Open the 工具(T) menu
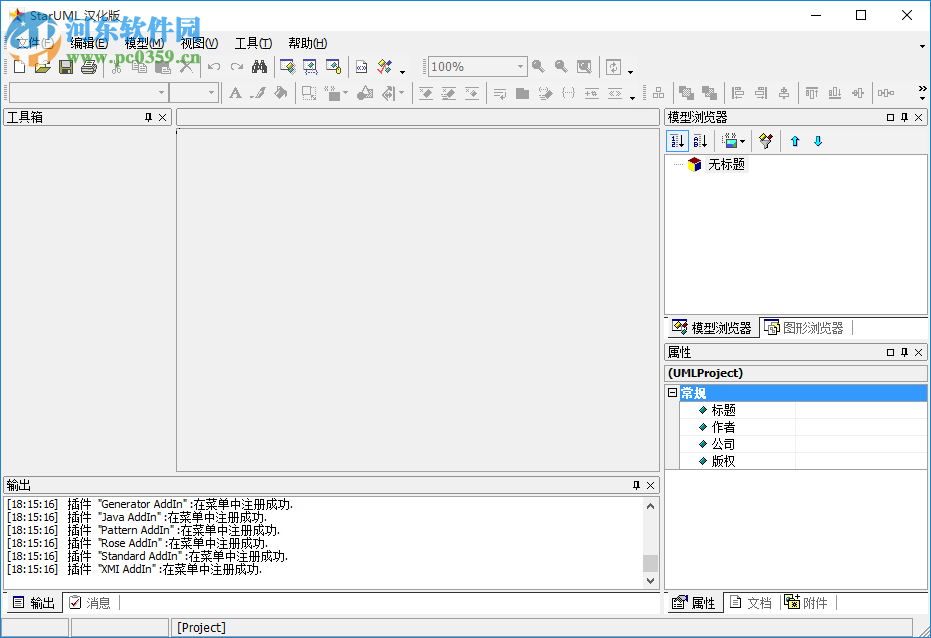This screenshot has height=638, width=931. coord(254,43)
